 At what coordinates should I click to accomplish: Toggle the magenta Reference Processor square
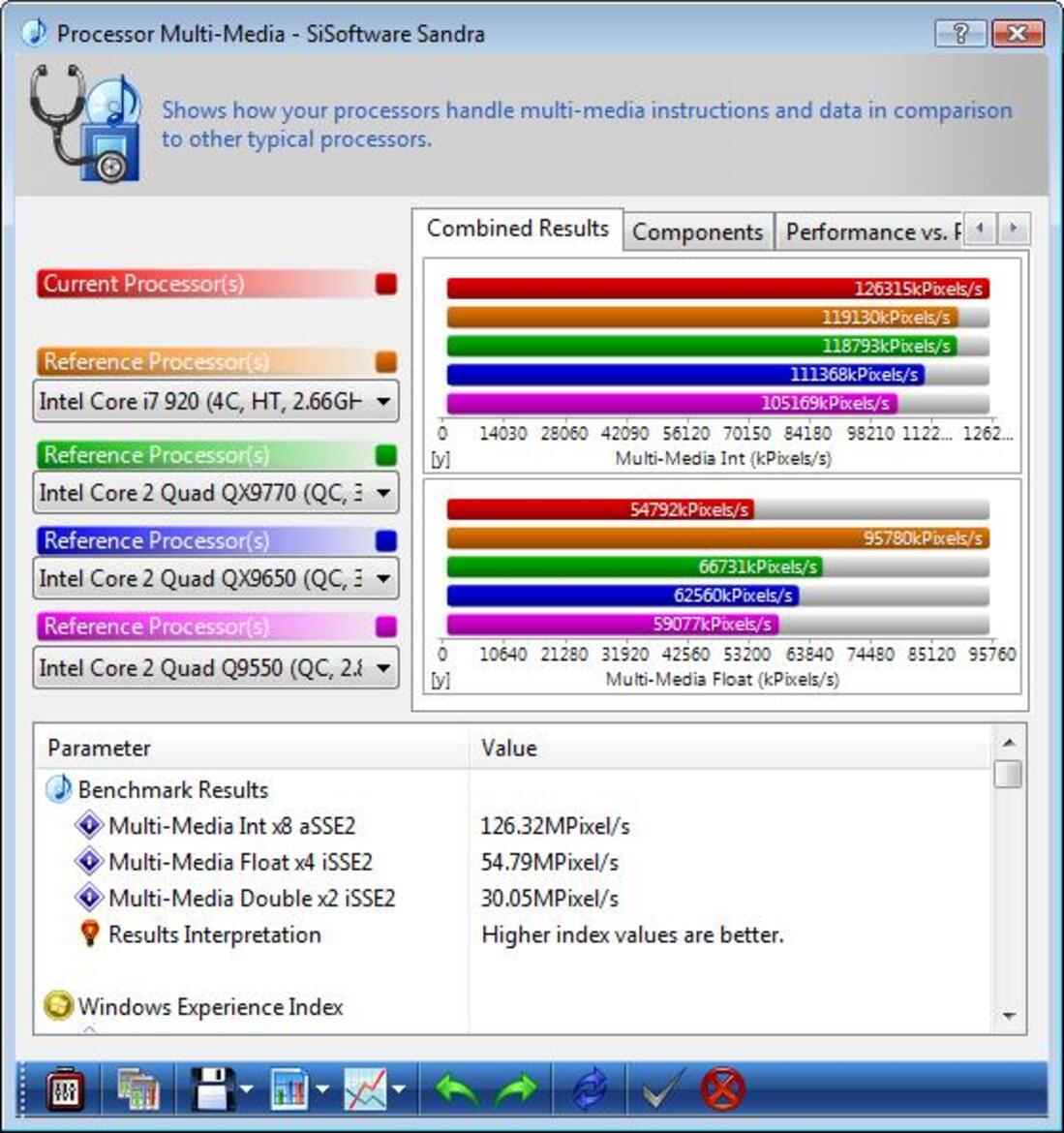[386, 627]
